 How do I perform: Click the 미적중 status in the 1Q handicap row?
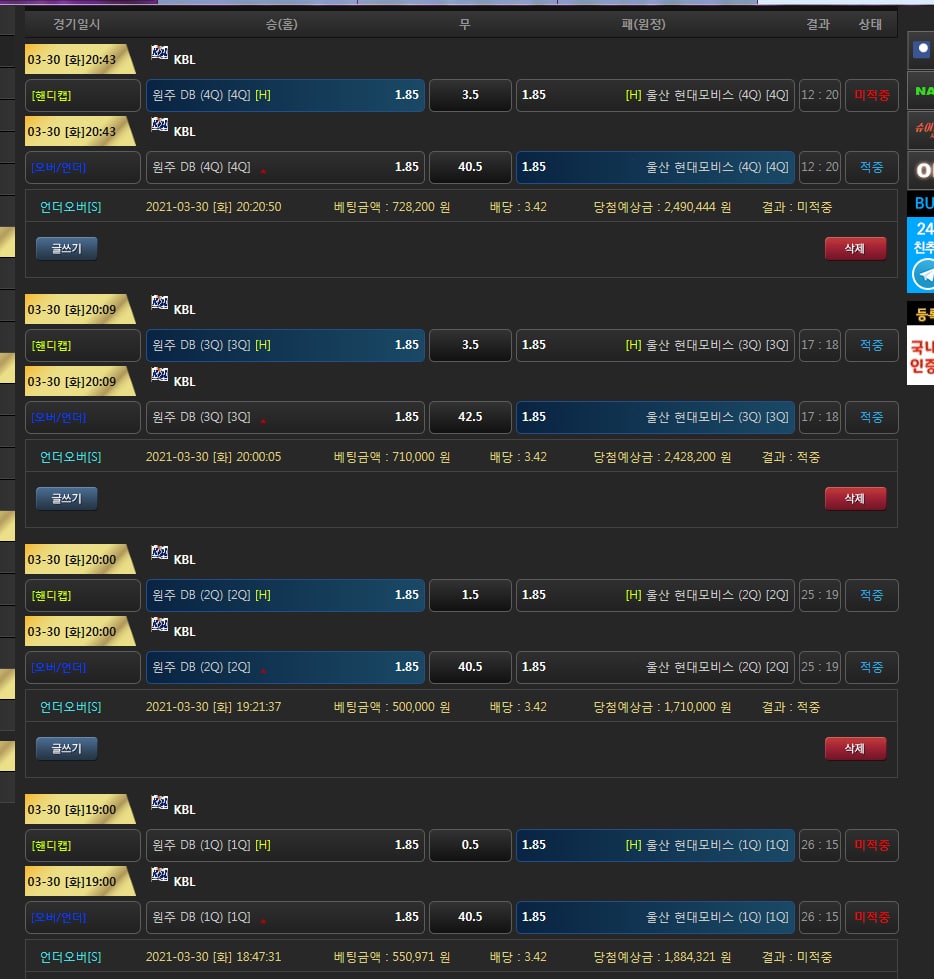(x=871, y=845)
